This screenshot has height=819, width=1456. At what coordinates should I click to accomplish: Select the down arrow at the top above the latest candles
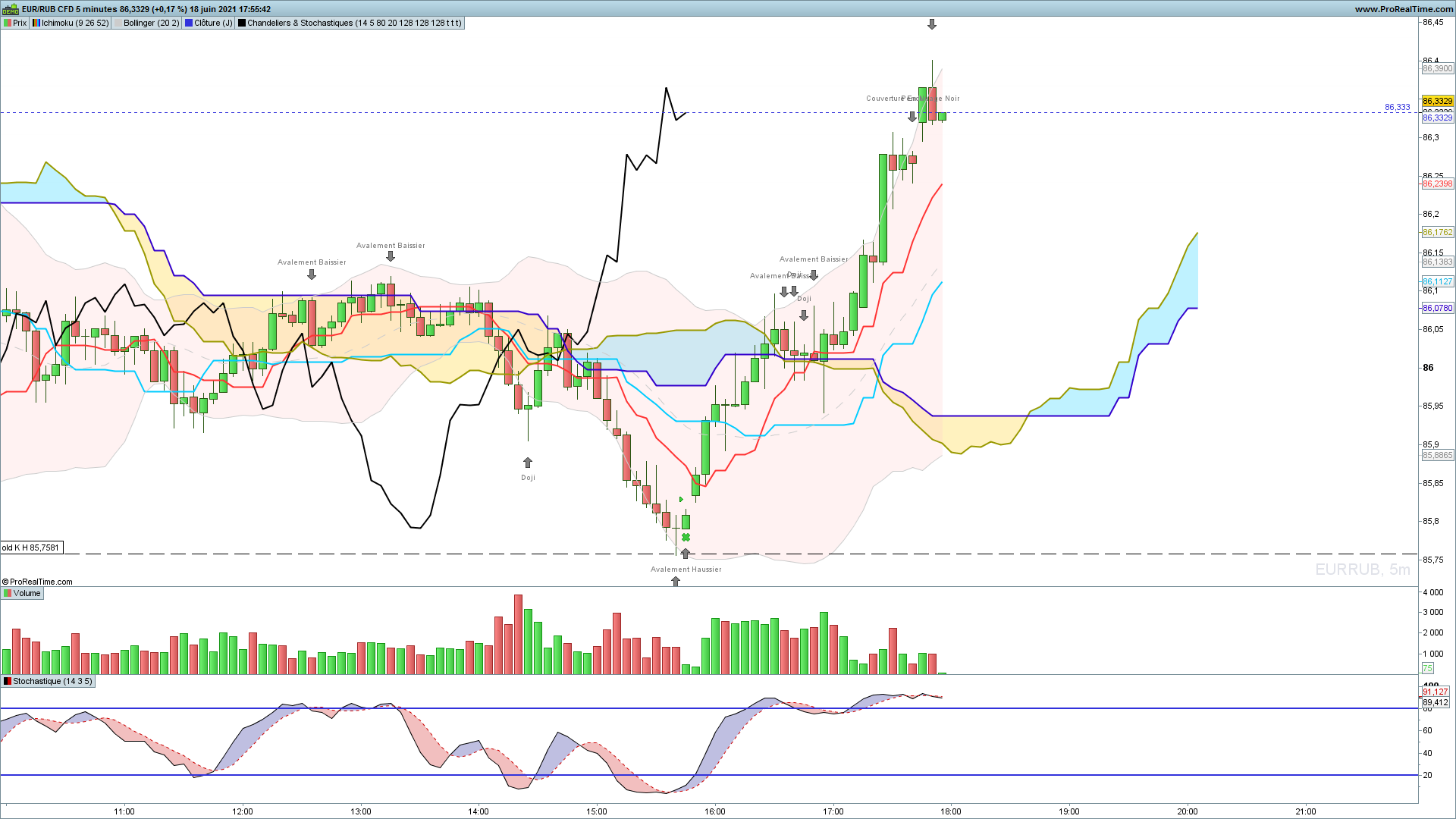pos(932,25)
